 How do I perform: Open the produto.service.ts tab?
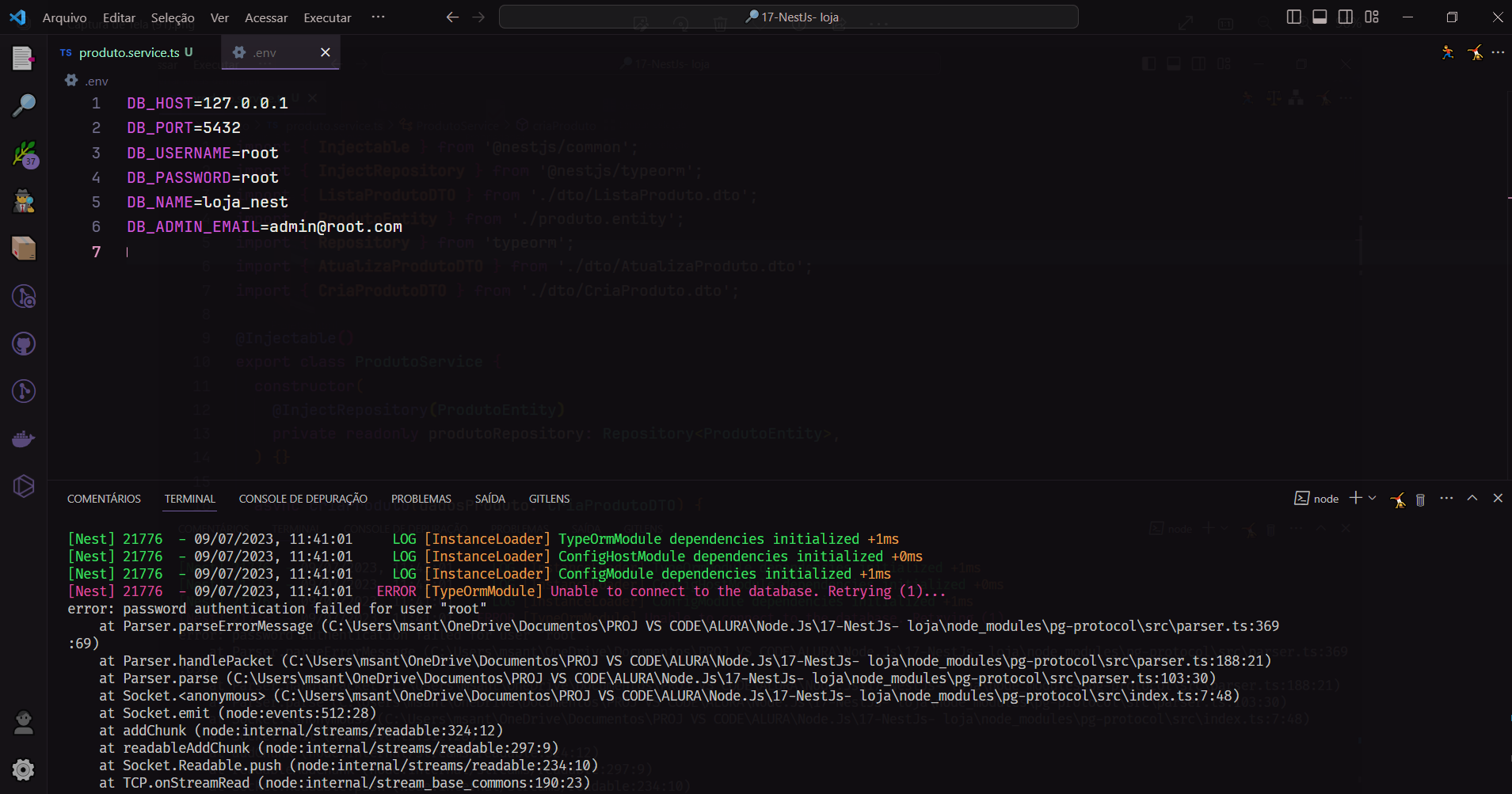coord(129,52)
